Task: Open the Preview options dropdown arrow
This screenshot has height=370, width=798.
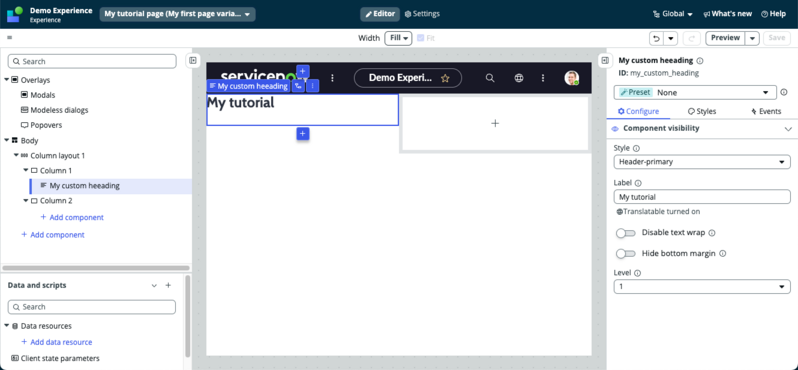Action: tap(753, 38)
